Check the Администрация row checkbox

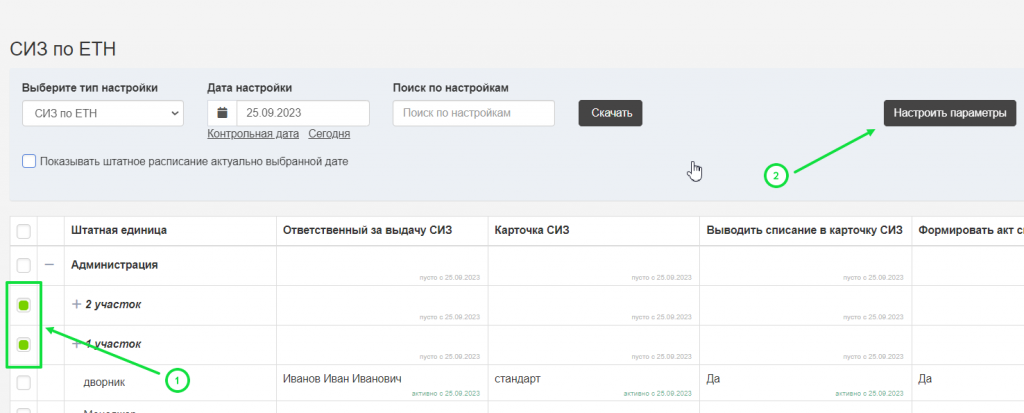tap(24, 265)
